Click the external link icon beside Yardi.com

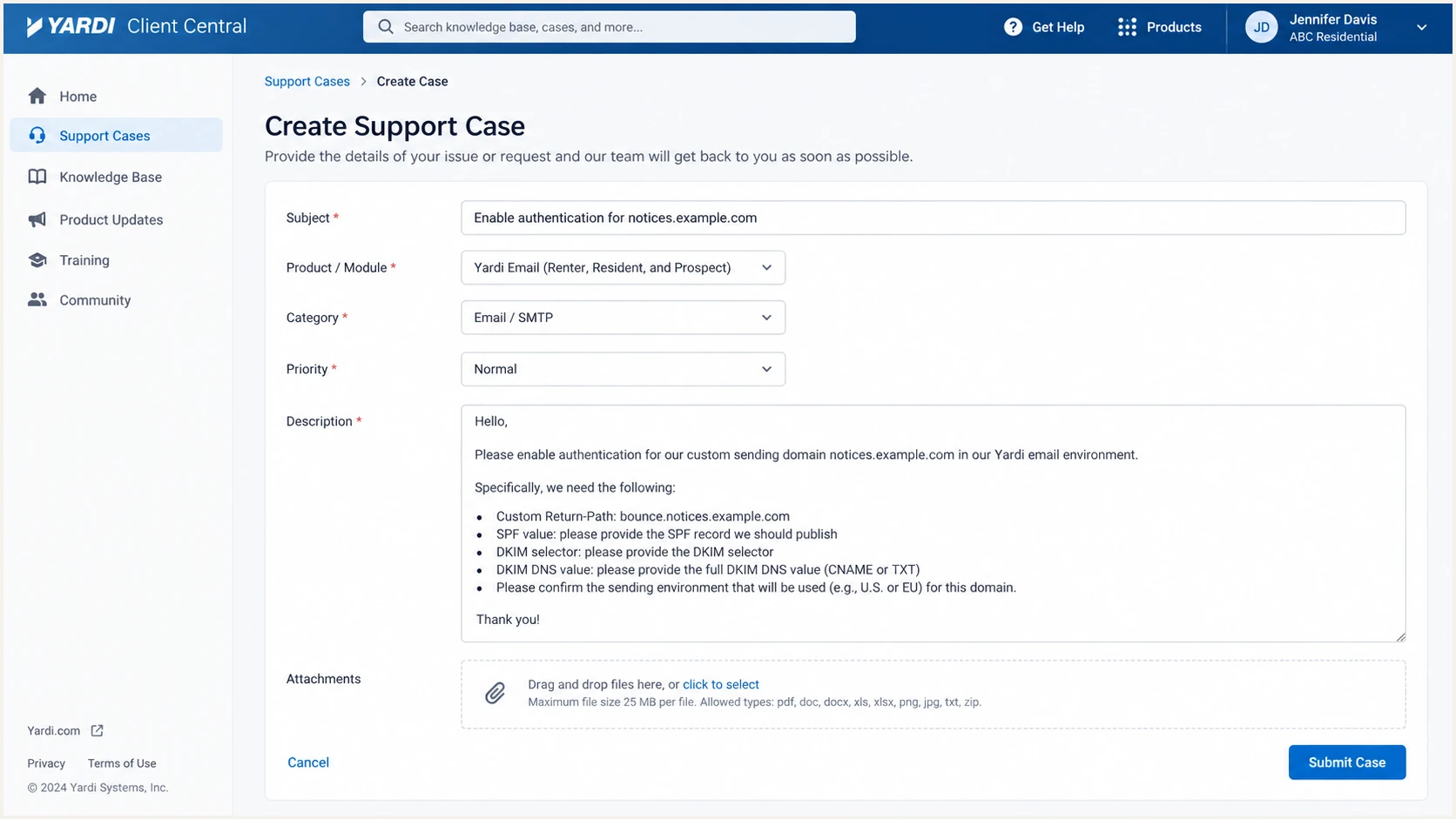point(97,730)
